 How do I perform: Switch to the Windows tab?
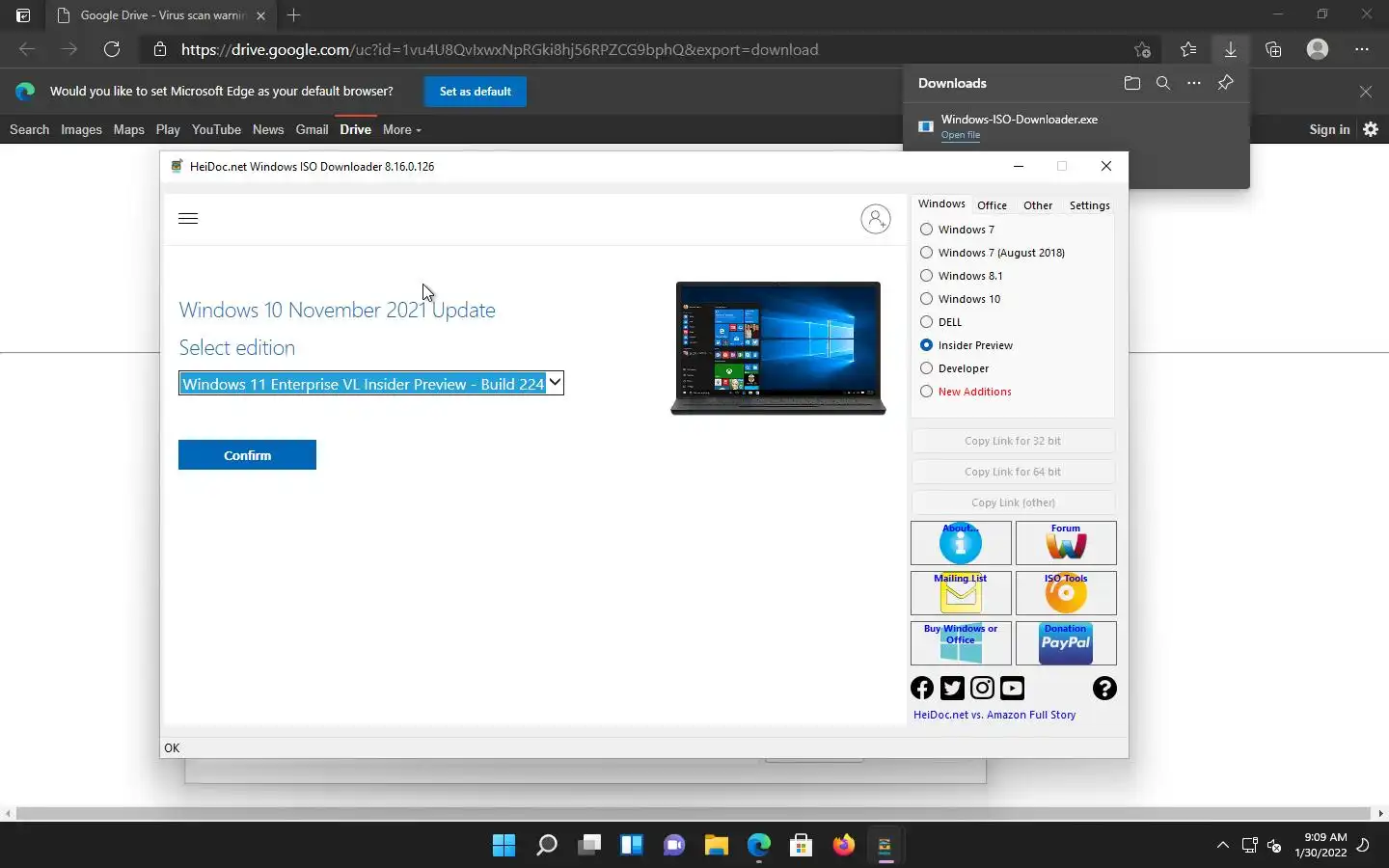click(941, 203)
